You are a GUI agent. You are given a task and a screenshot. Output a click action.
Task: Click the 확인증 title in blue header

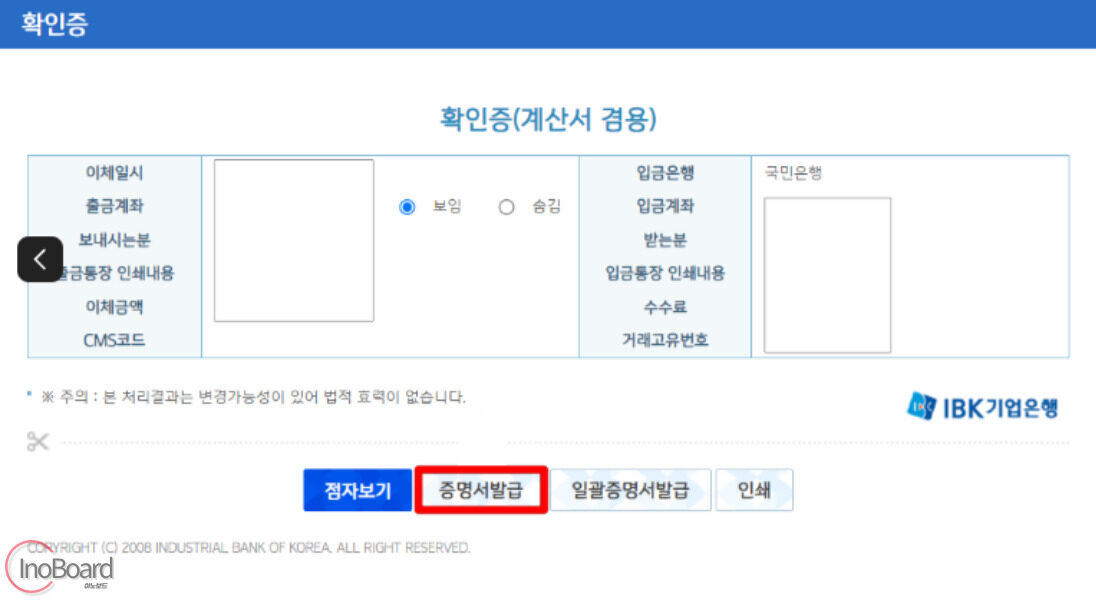pyautogui.click(x=54, y=24)
